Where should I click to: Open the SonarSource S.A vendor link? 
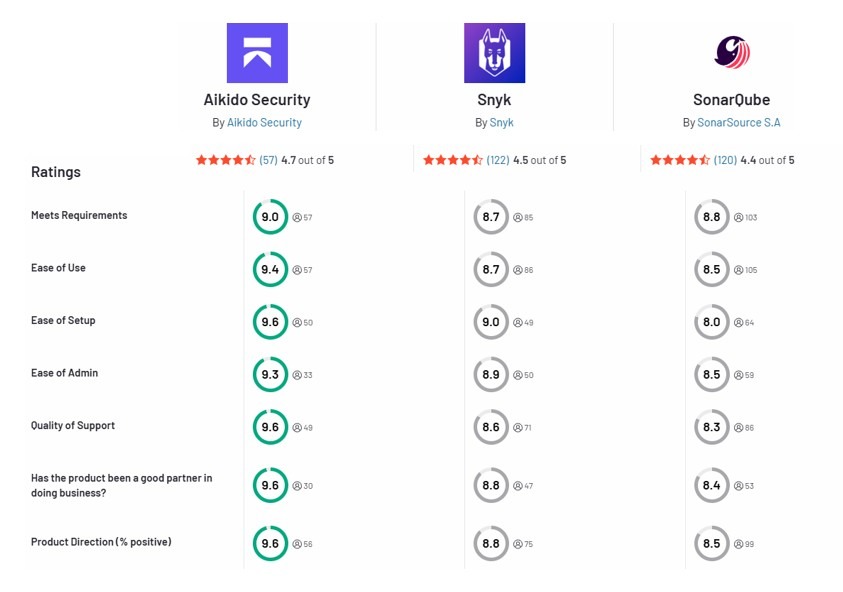(738, 122)
